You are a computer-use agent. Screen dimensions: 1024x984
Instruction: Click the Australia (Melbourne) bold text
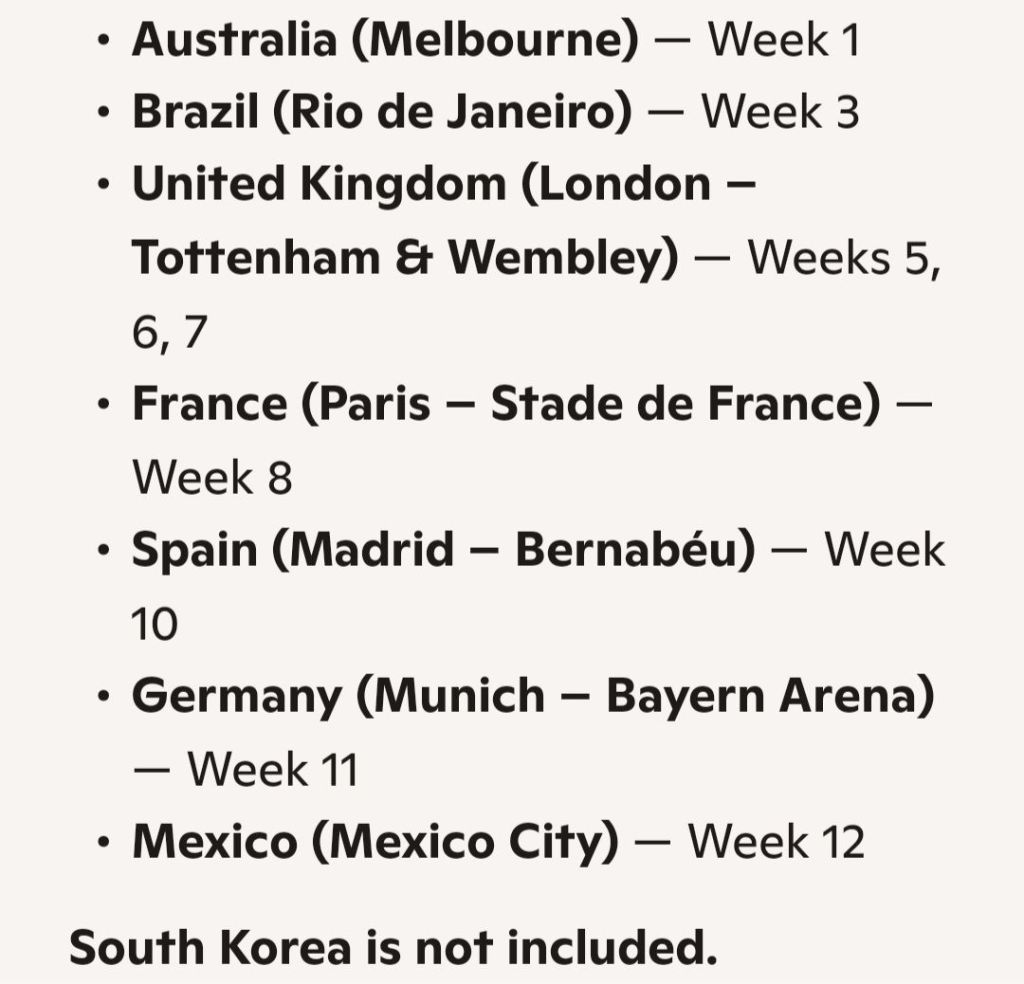pos(385,40)
